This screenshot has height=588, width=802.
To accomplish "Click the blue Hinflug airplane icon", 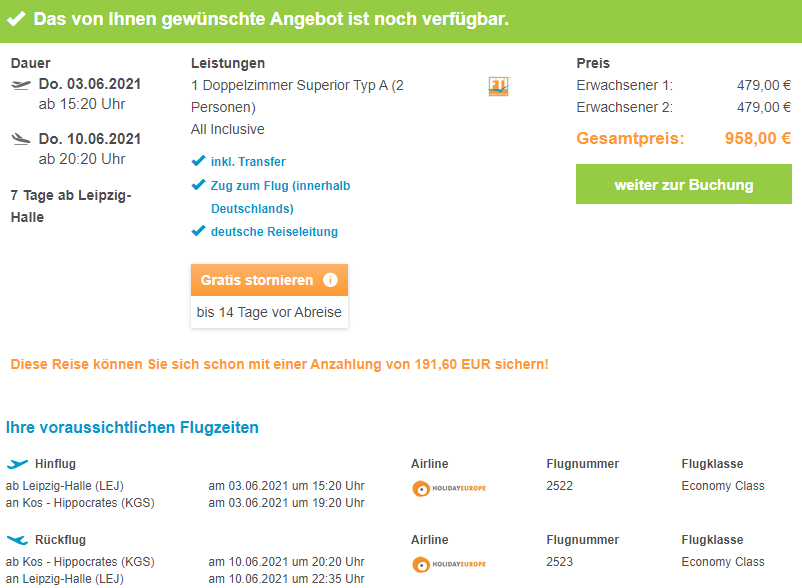I will pos(17,464).
